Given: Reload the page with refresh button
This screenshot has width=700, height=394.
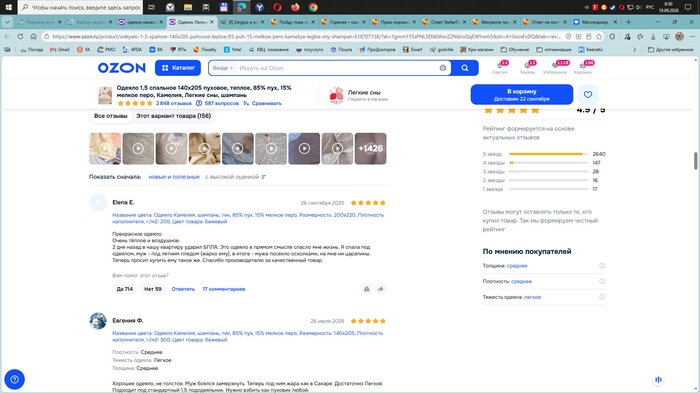Looking at the screenshot, I should 20,37.
